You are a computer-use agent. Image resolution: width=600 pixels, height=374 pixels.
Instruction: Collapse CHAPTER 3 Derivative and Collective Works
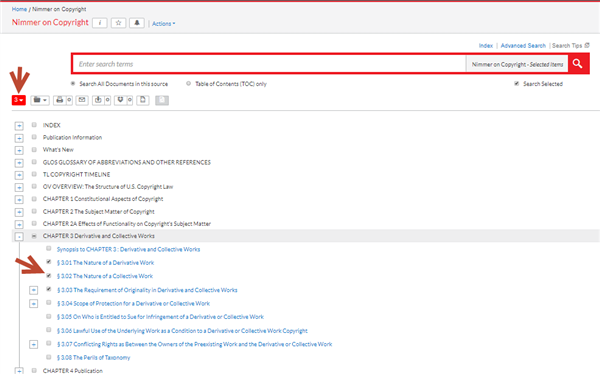(x=19, y=237)
